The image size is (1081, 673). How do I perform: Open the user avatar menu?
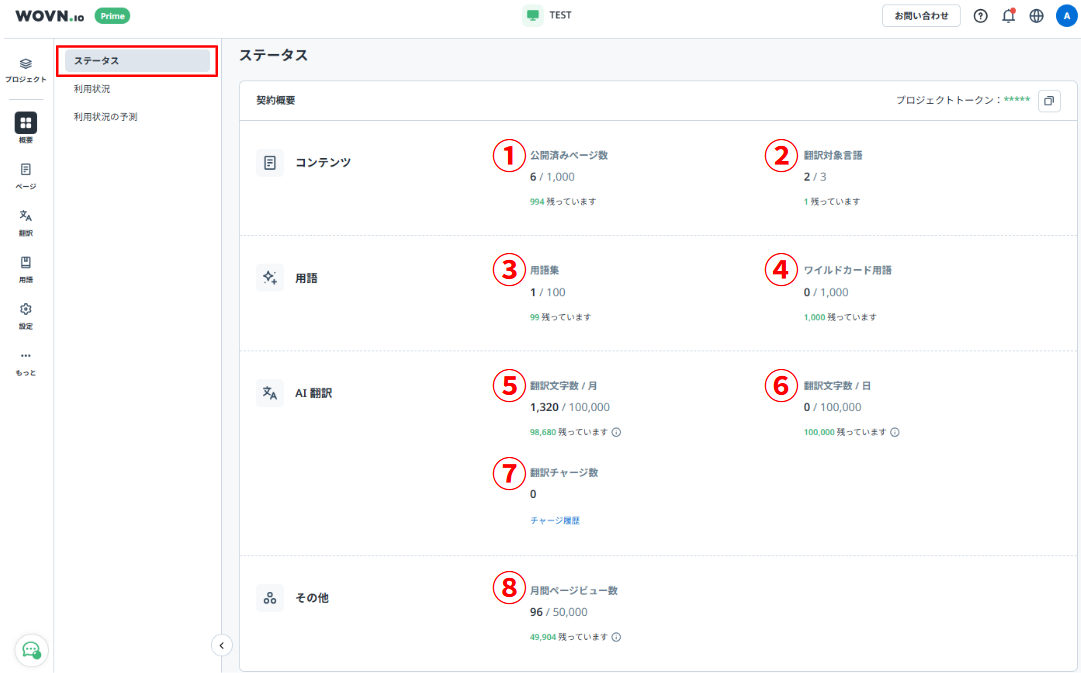tap(1066, 16)
